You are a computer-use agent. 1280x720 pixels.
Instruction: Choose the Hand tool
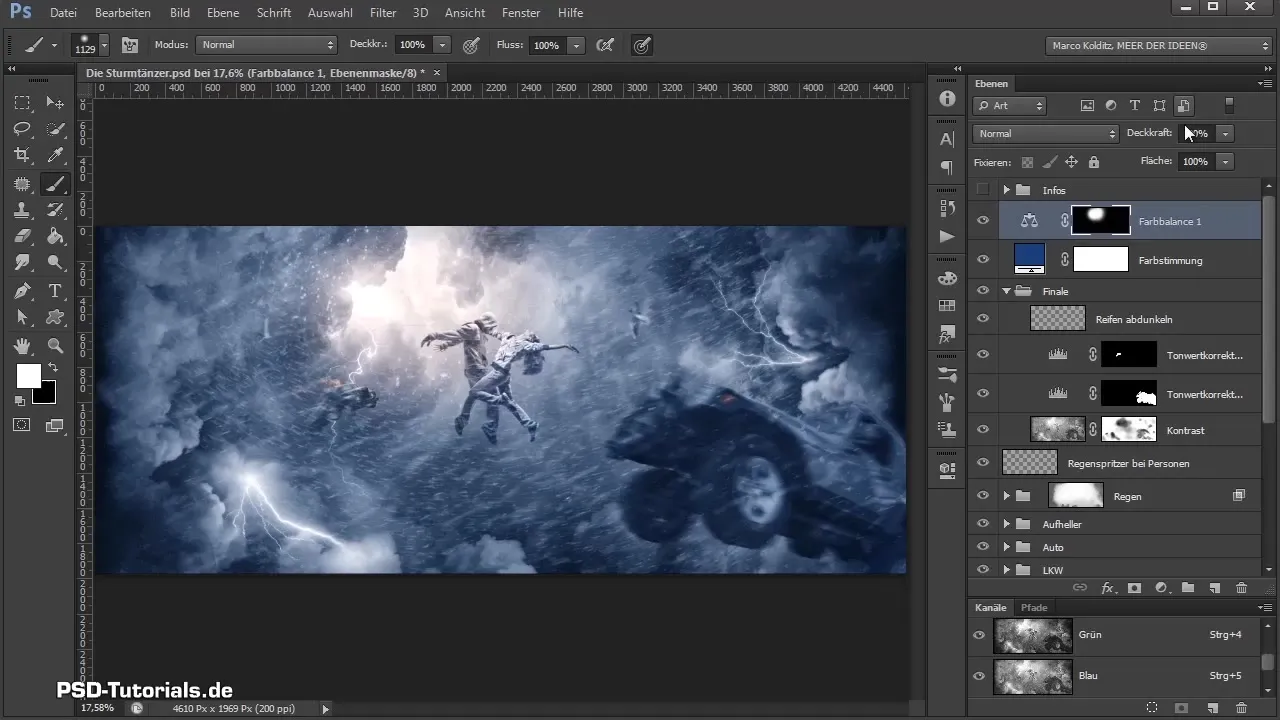22,346
